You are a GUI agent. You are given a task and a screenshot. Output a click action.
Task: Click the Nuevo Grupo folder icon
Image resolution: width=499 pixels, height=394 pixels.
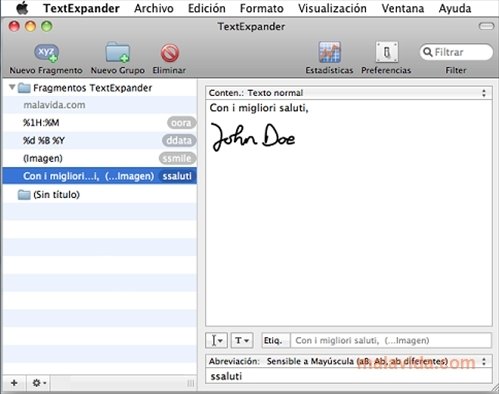point(117,52)
